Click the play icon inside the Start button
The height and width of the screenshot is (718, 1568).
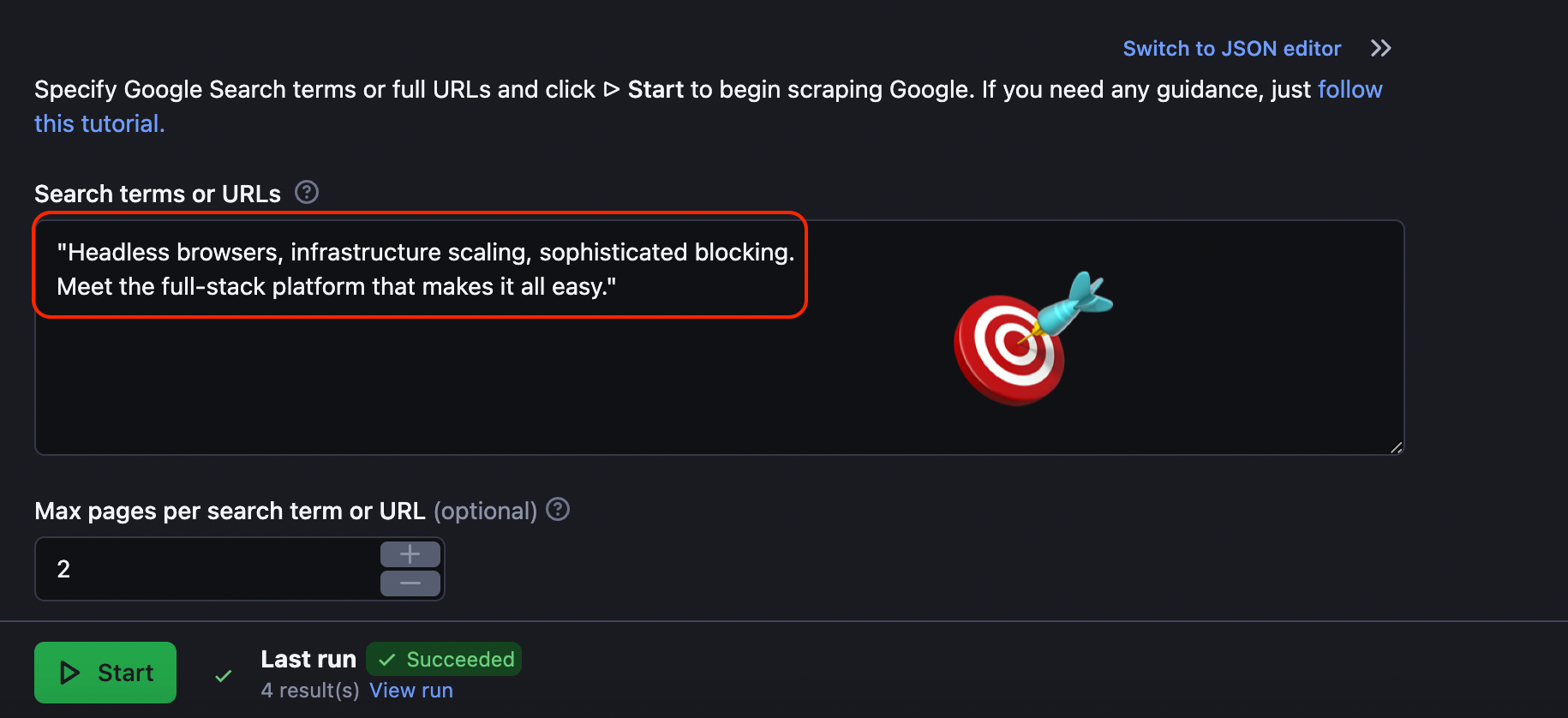[69, 673]
